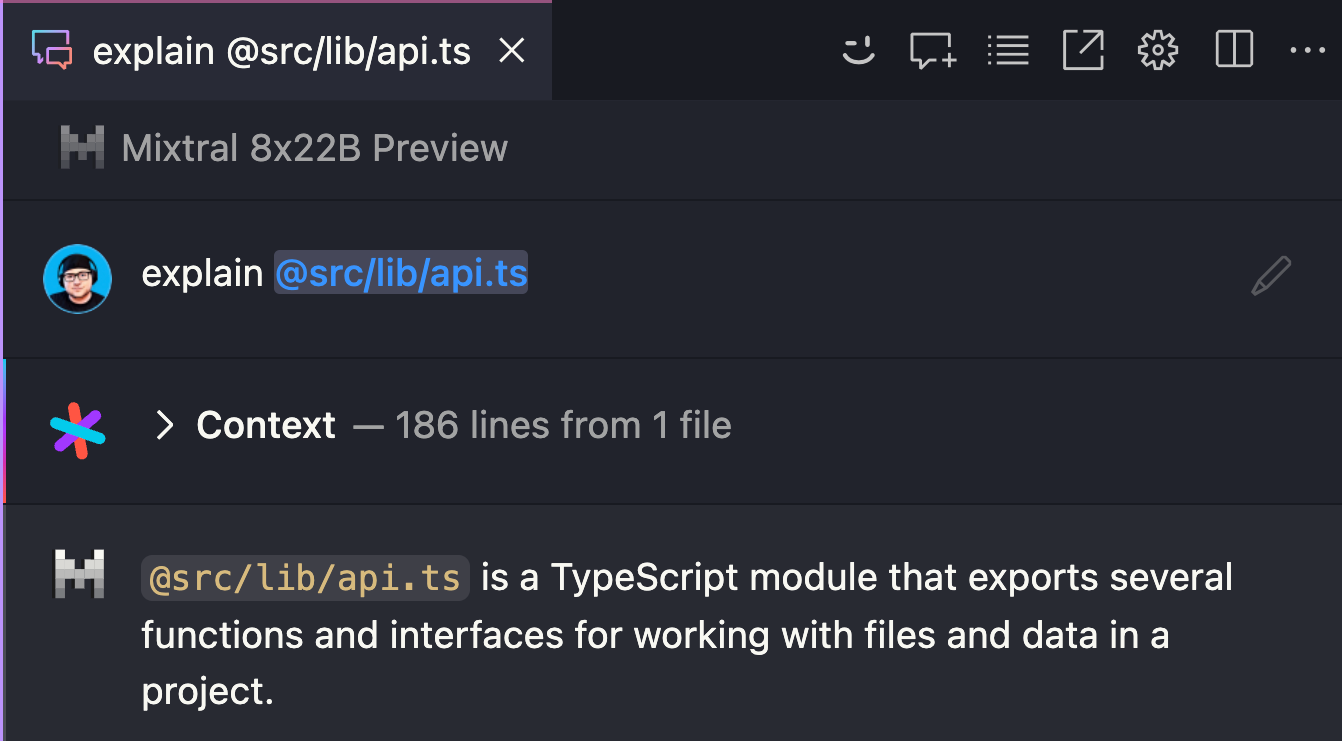Click the Cody chat icon in the tab
This screenshot has width=1342, height=741.
51,50
